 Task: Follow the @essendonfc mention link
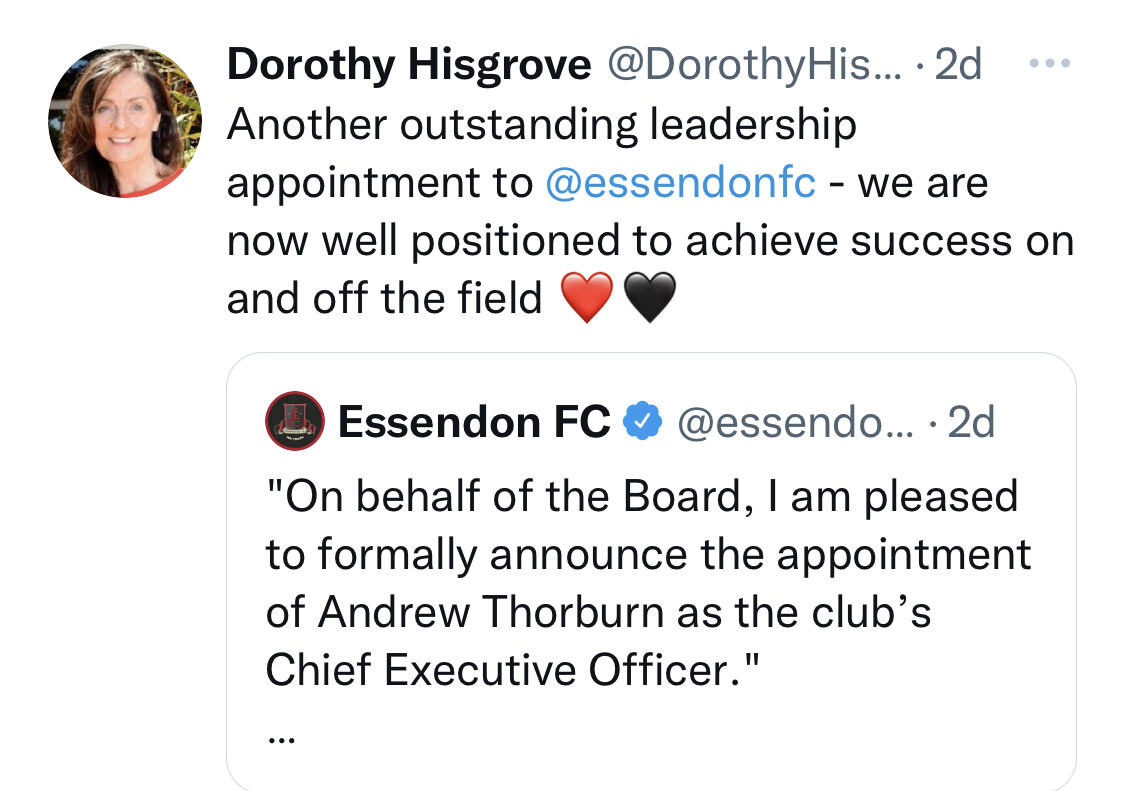[x=680, y=183]
